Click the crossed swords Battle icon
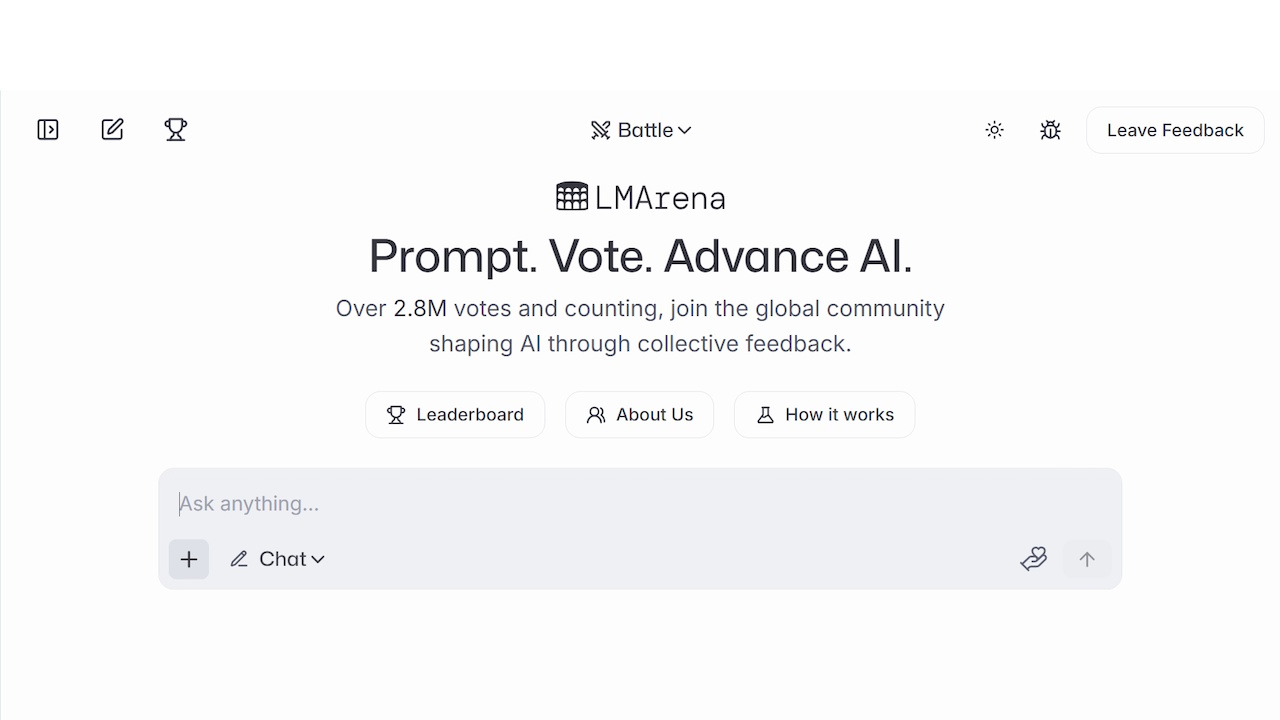 (x=600, y=129)
